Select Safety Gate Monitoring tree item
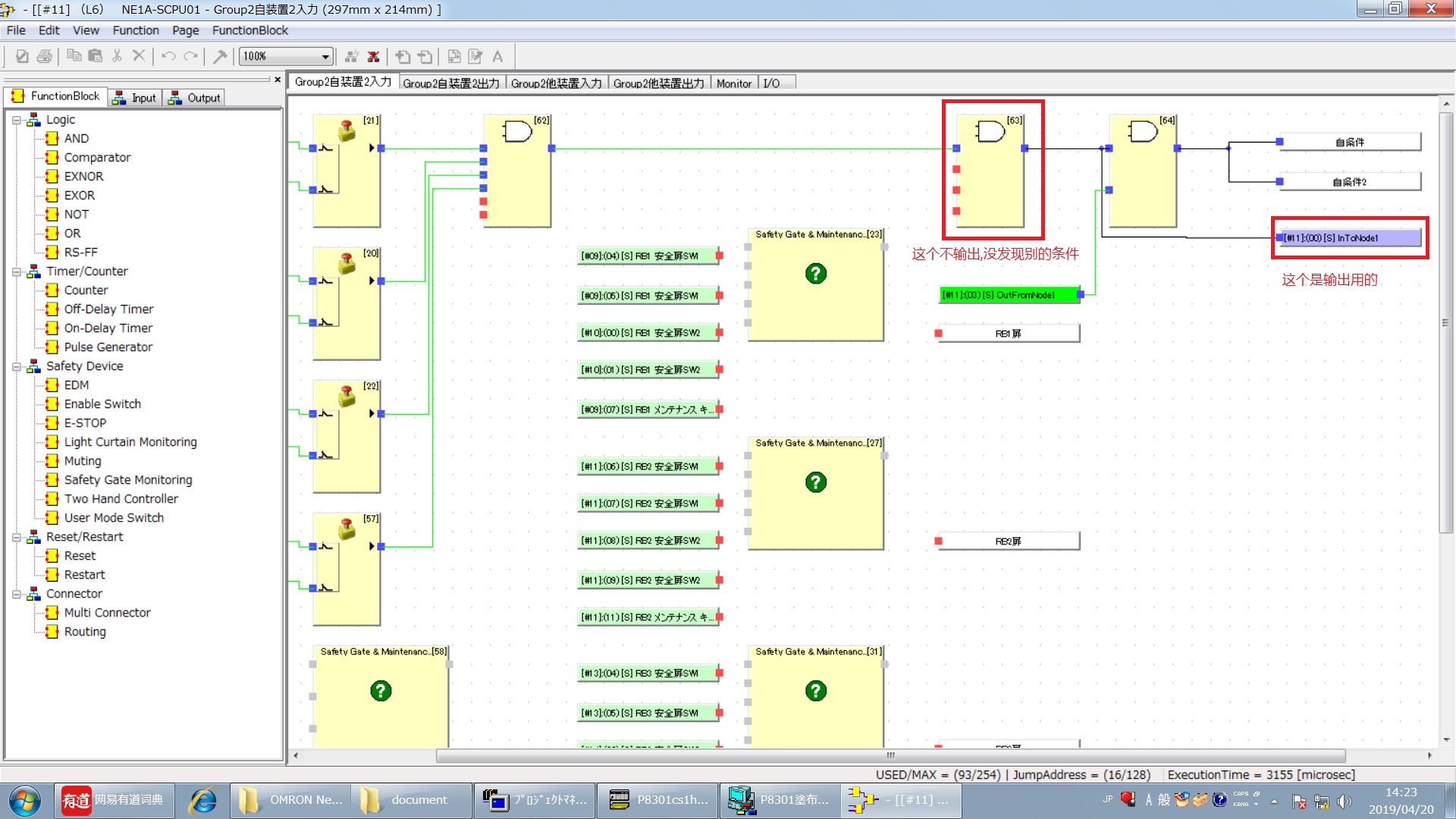Image resolution: width=1456 pixels, height=819 pixels. (127, 480)
